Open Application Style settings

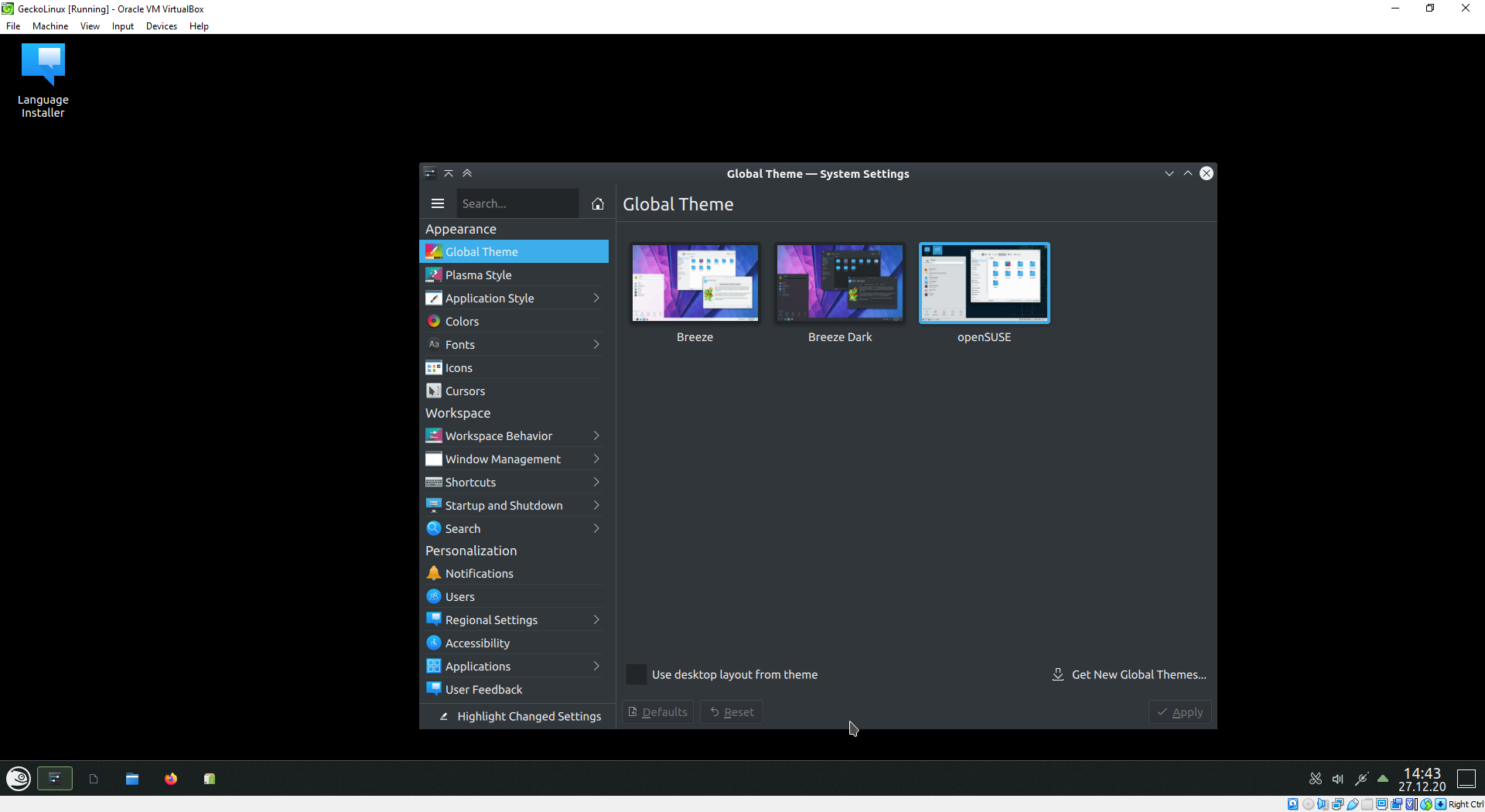pyautogui.click(x=514, y=298)
